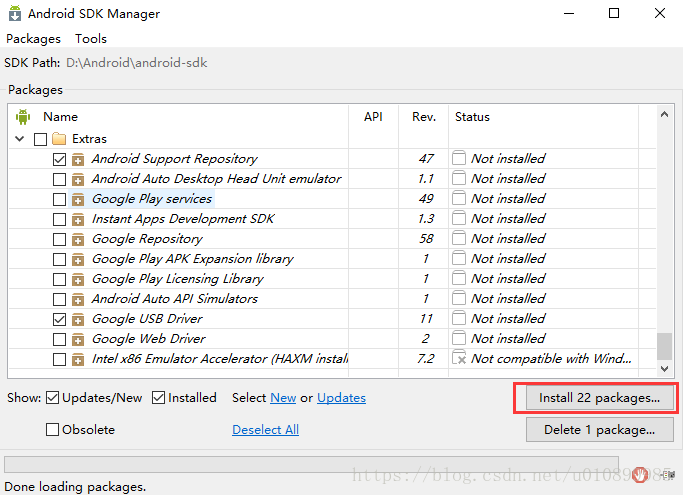Click the Extras folder icon

point(59,139)
